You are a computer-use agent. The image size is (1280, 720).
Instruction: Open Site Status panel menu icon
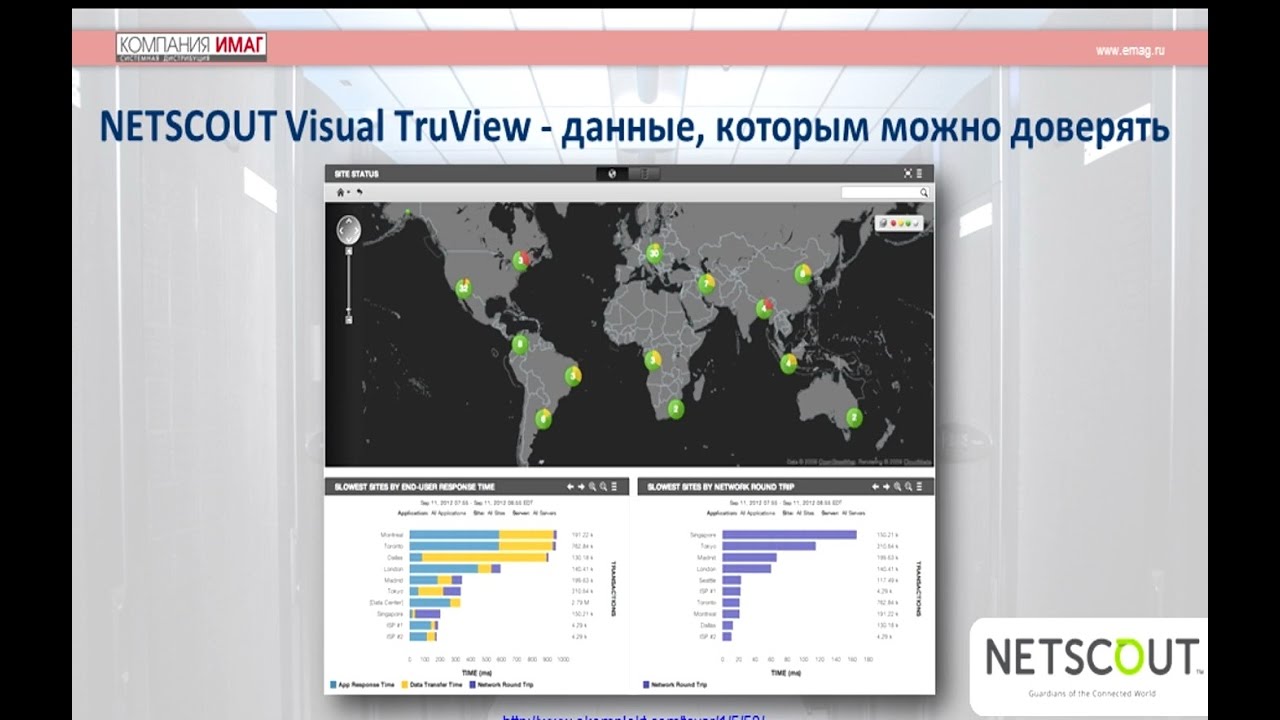click(x=920, y=173)
